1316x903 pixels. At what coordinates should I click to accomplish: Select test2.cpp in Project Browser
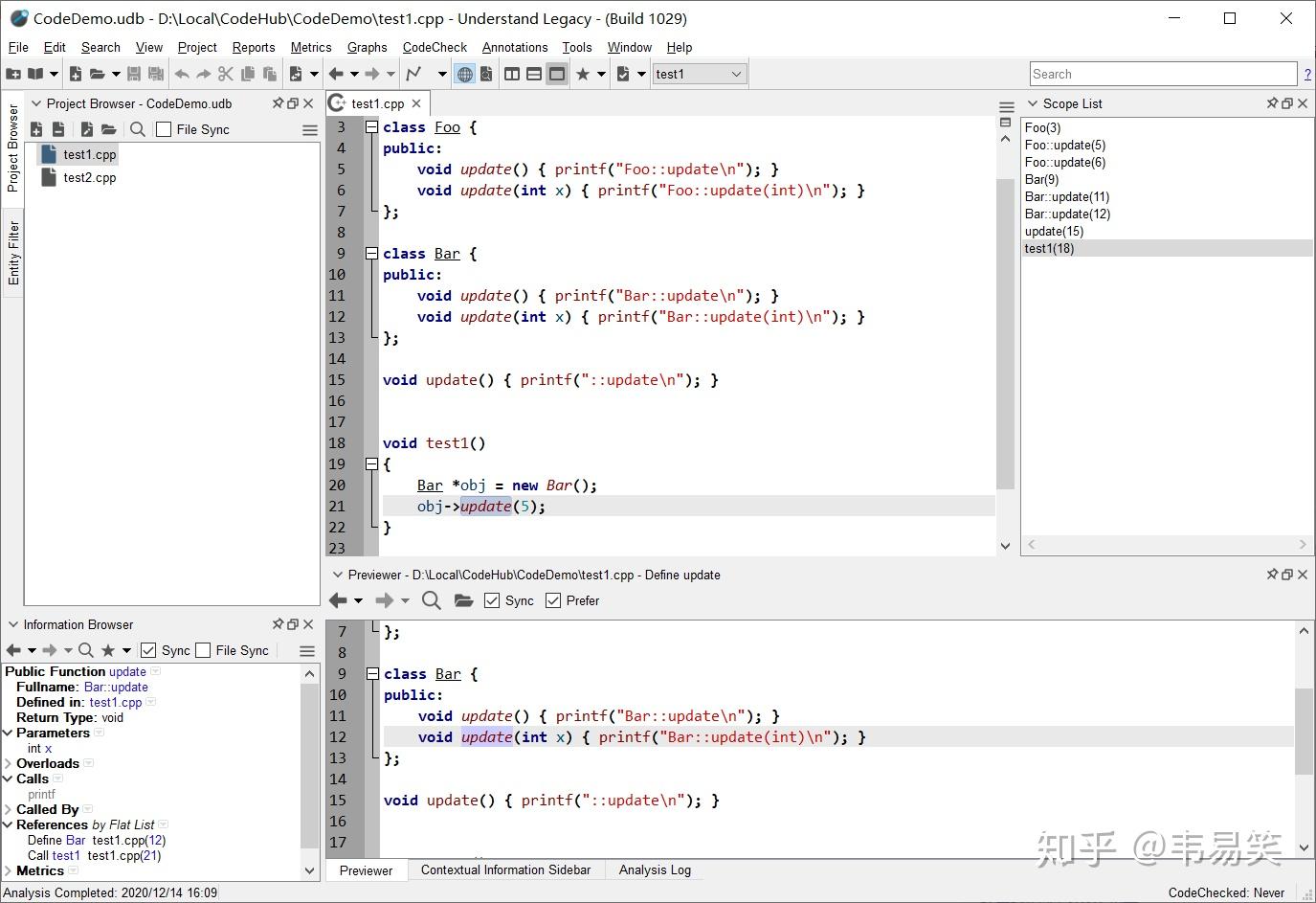click(x=90, y=177)
